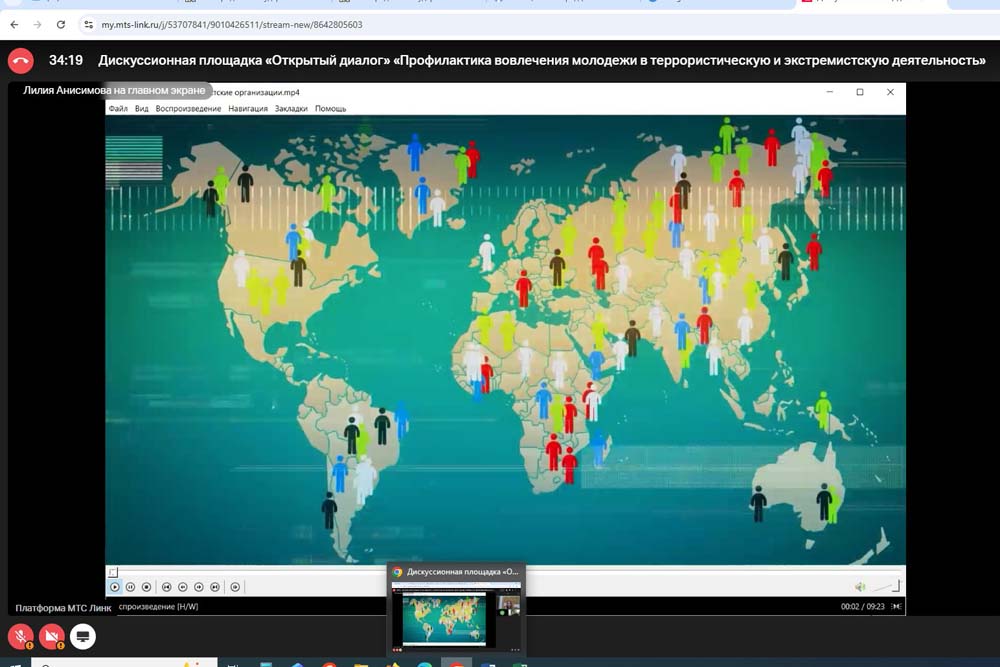Reload the page in the browser
Screen dimensions: 1000x667
61,24
